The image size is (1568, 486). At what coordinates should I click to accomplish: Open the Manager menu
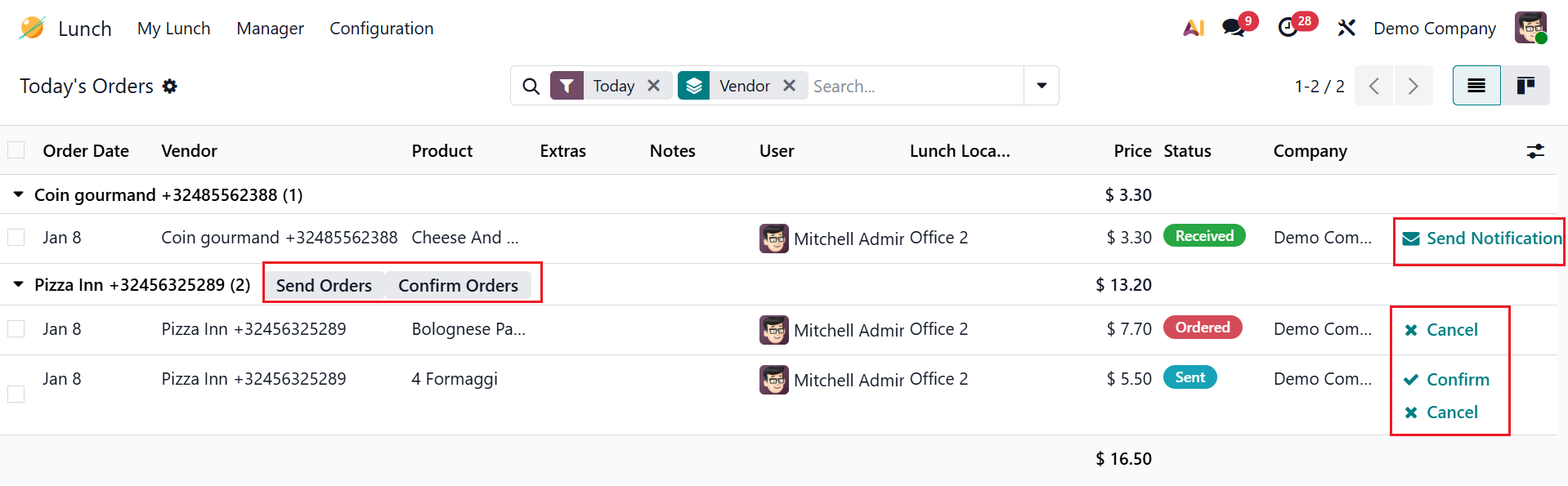click(270, 29)
